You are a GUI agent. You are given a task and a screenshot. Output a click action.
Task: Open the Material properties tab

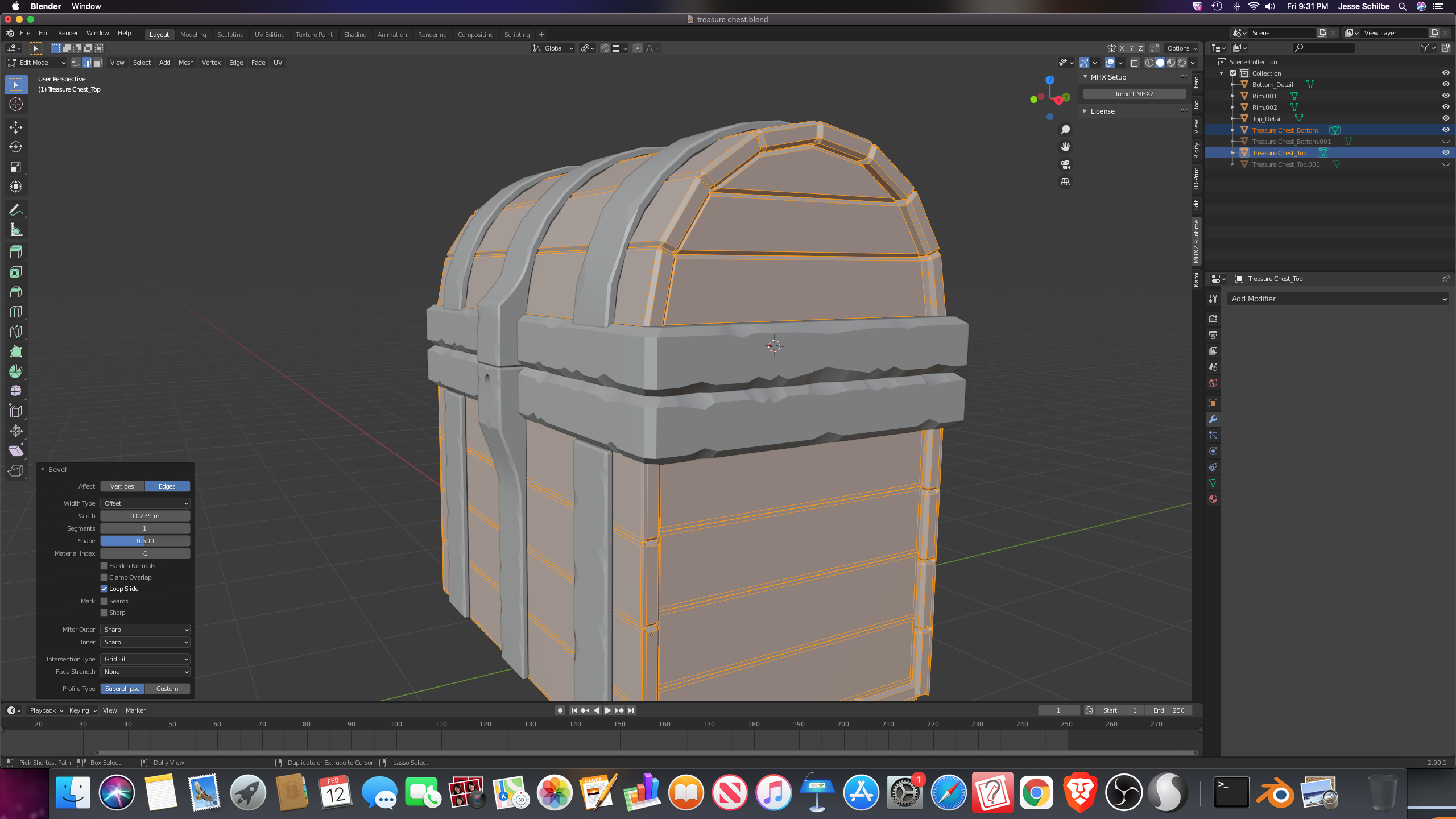[x=1213, y=499]
